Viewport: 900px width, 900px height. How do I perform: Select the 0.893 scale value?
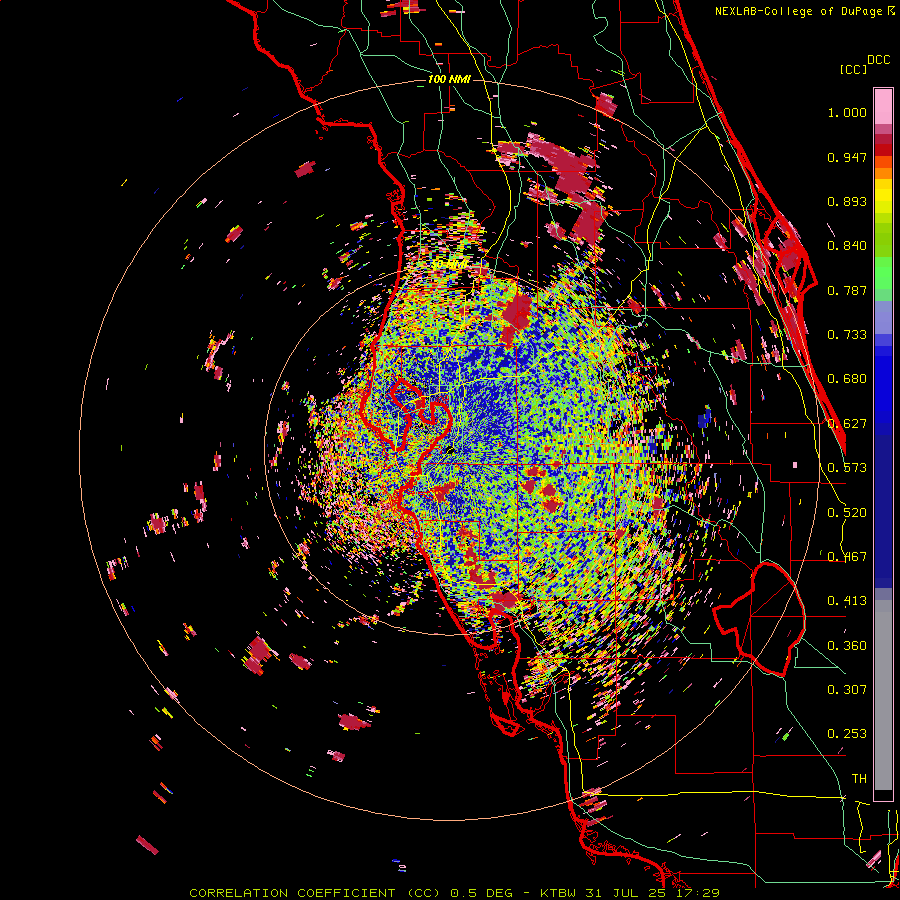pyautogui.click(x=847, y=201)
